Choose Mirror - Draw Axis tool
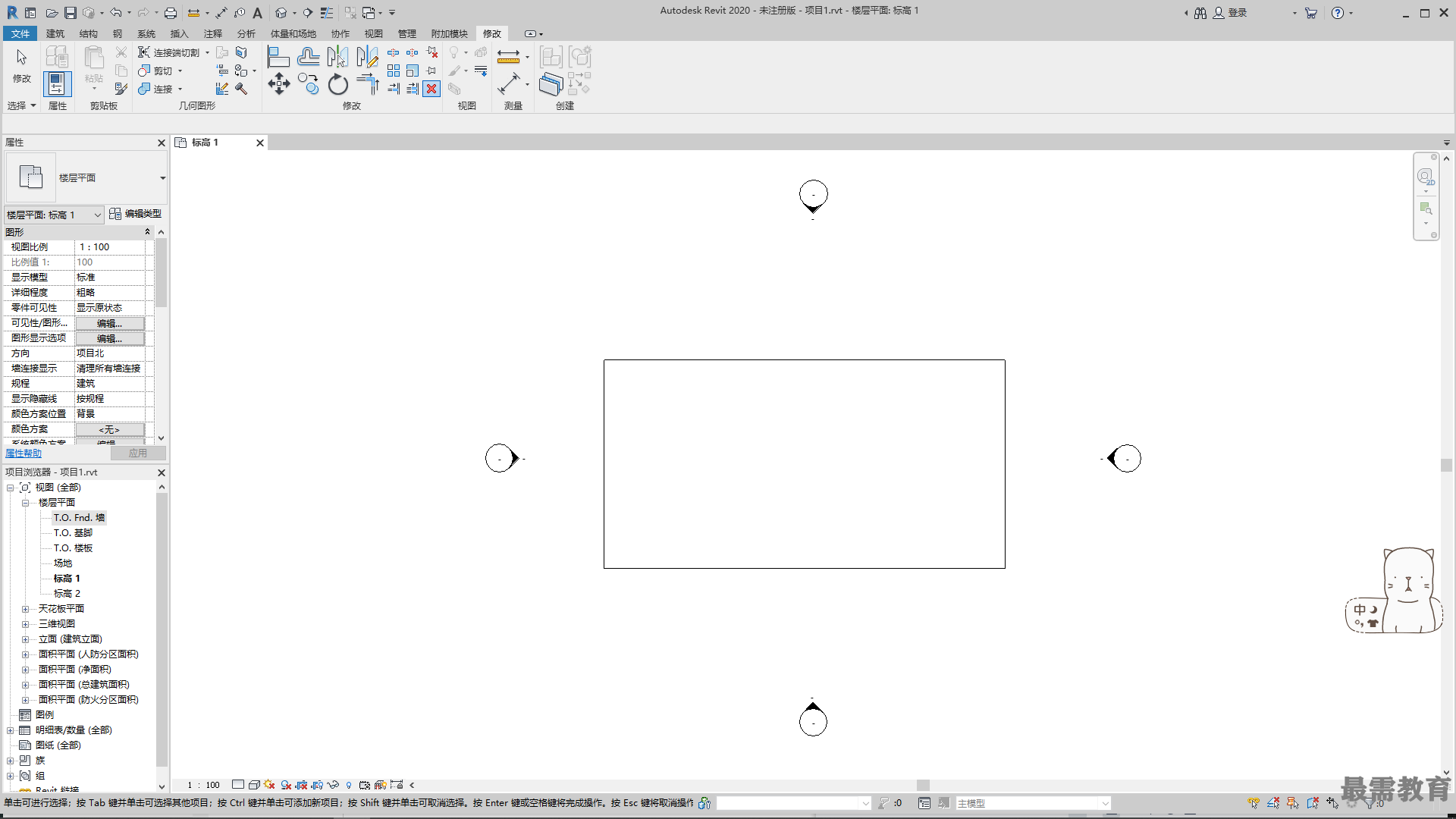This screenshot has width=1456, height=819. (367, 57)
